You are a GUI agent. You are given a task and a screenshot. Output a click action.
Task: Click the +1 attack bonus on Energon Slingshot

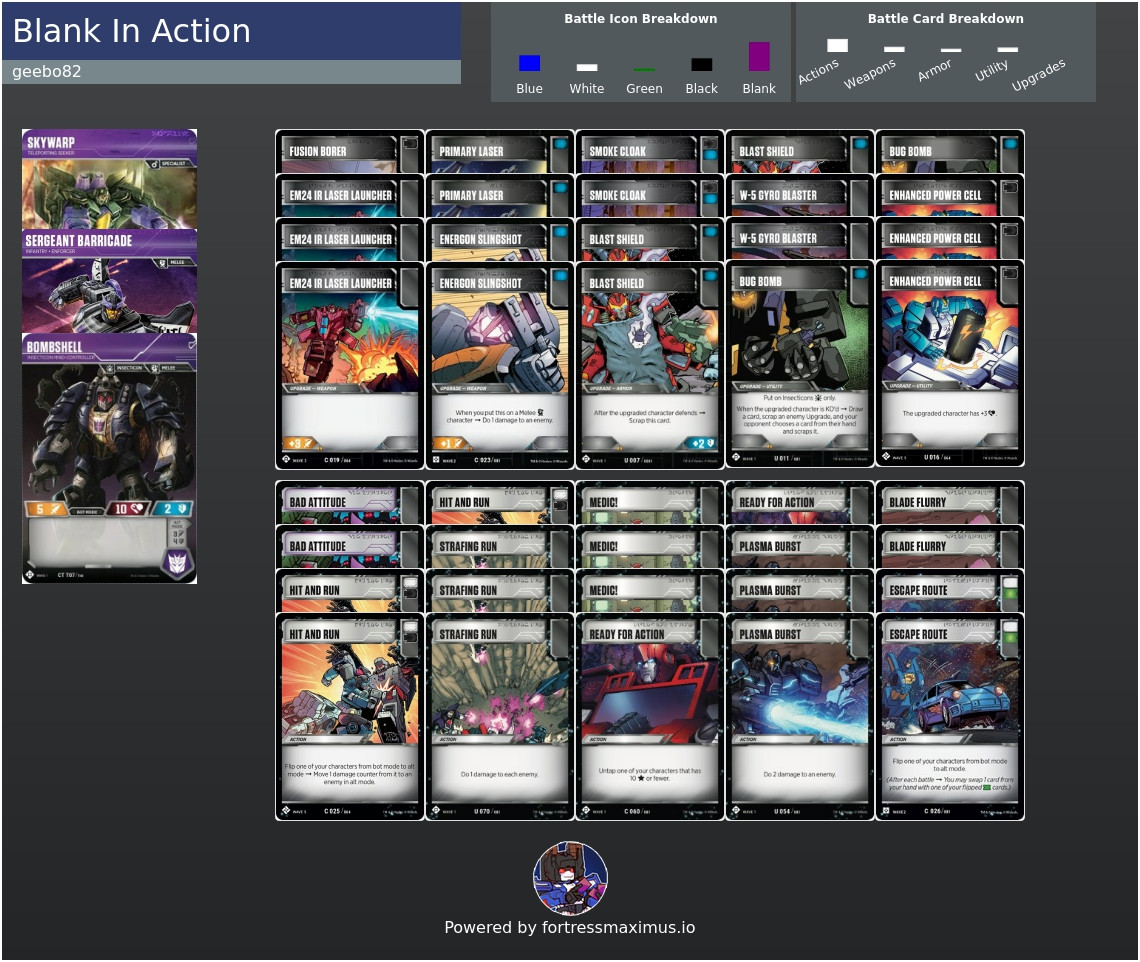pyautogui.click(x=449, y=443)
